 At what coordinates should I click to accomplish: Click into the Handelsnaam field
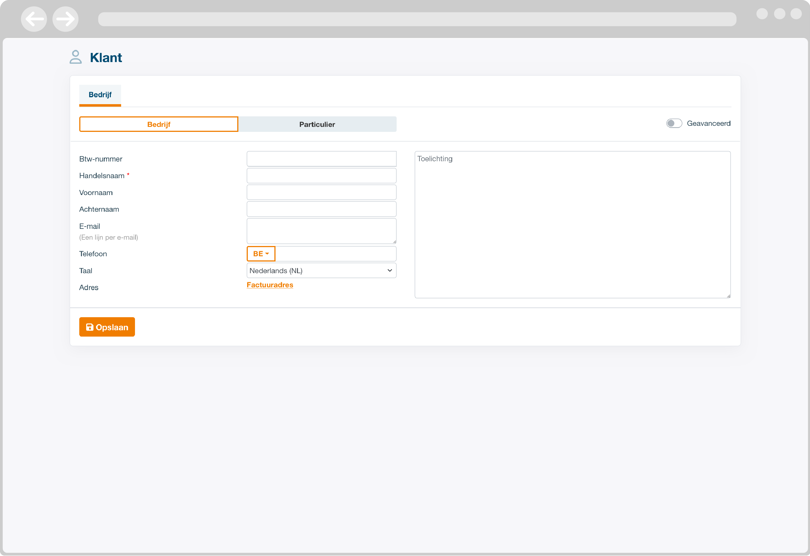[321, 176]
